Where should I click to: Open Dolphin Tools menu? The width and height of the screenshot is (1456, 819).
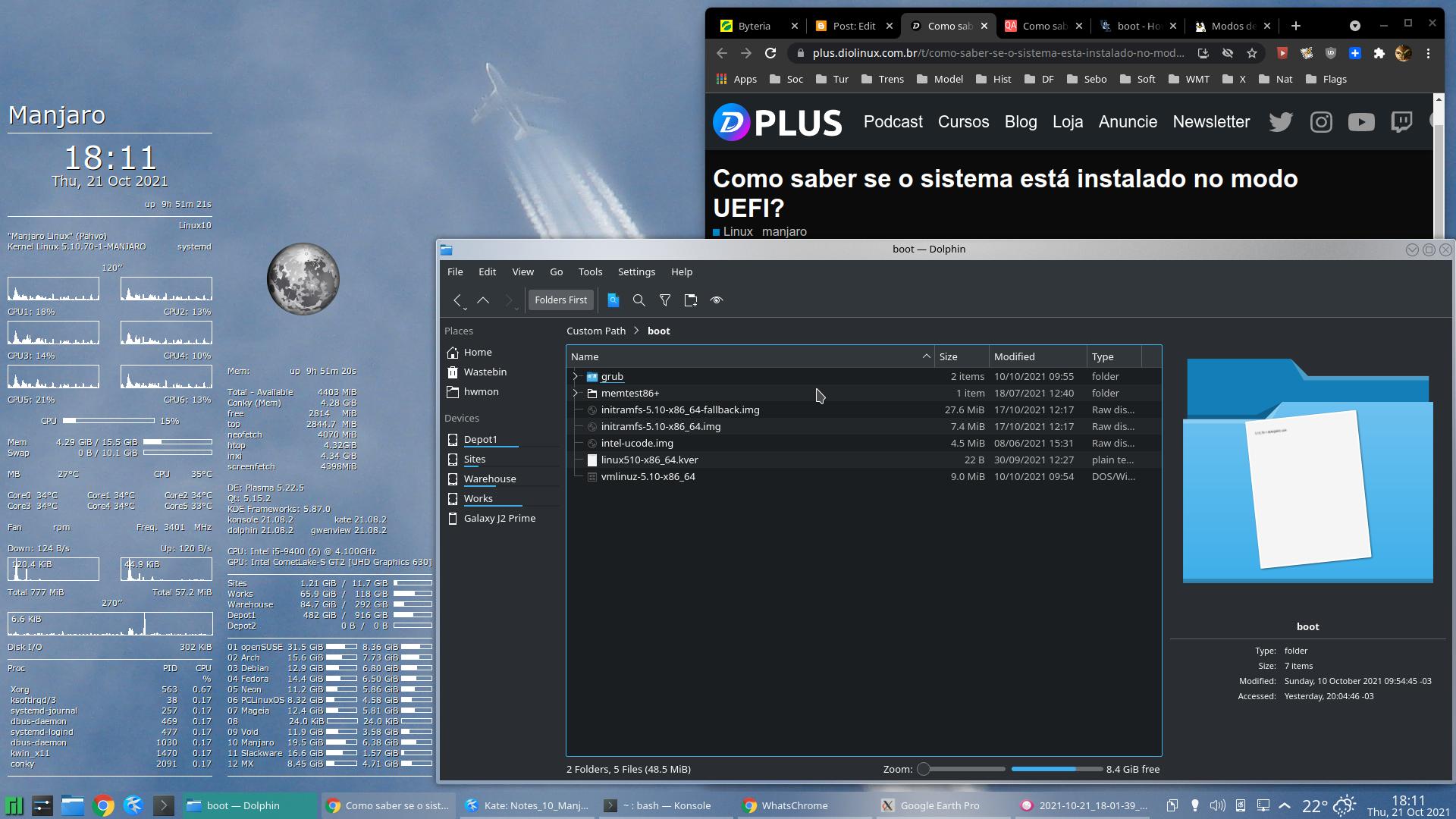click(590, 271)
